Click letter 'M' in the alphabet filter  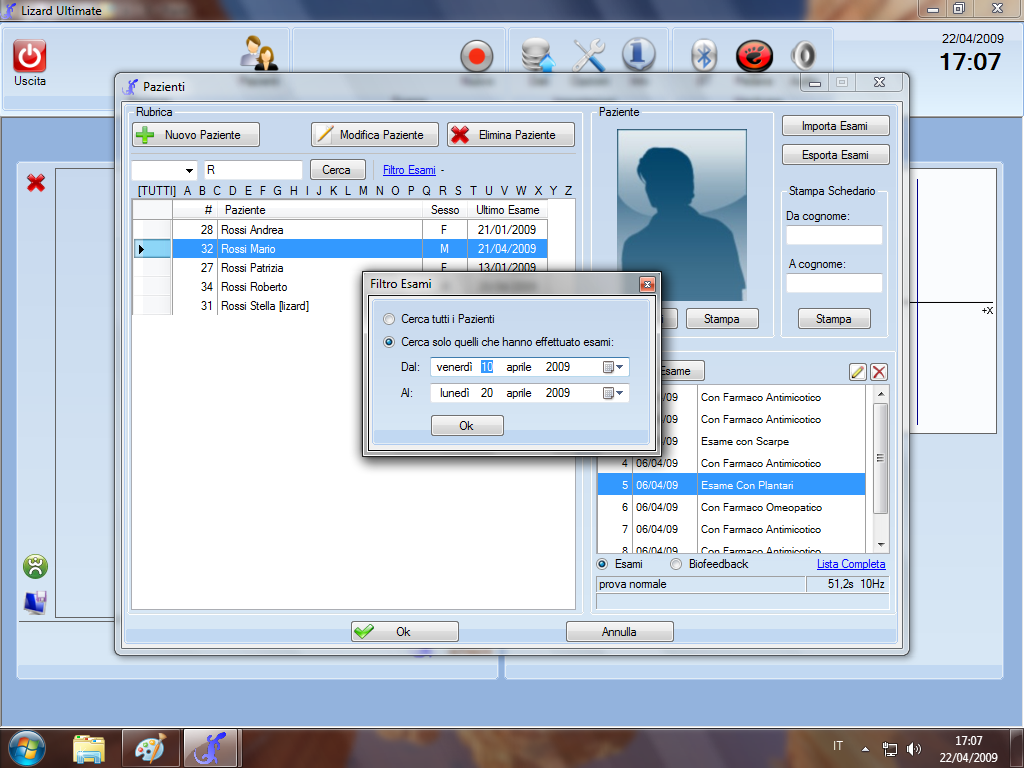[364, 191]
